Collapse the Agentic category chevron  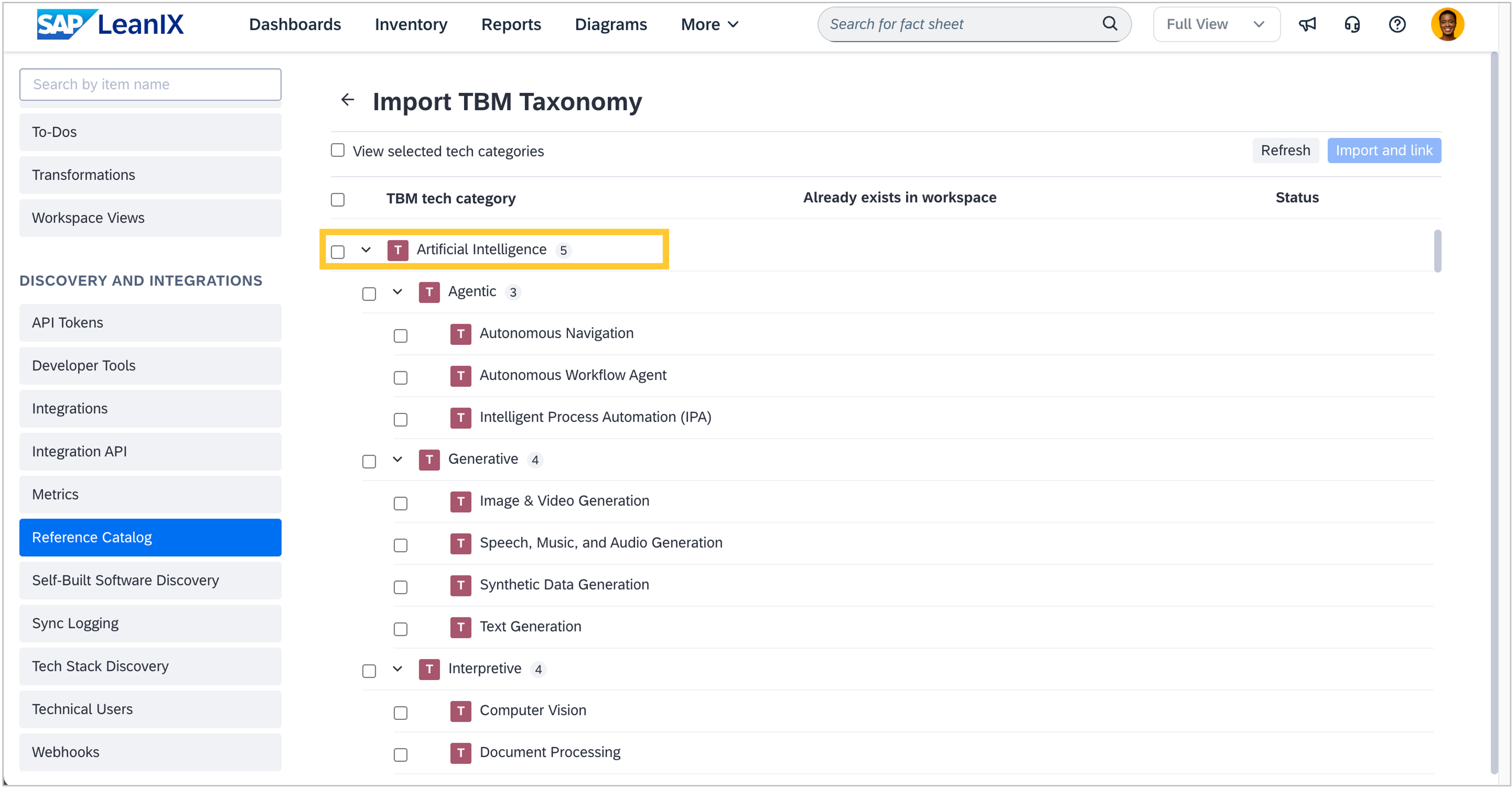[397, 292]
